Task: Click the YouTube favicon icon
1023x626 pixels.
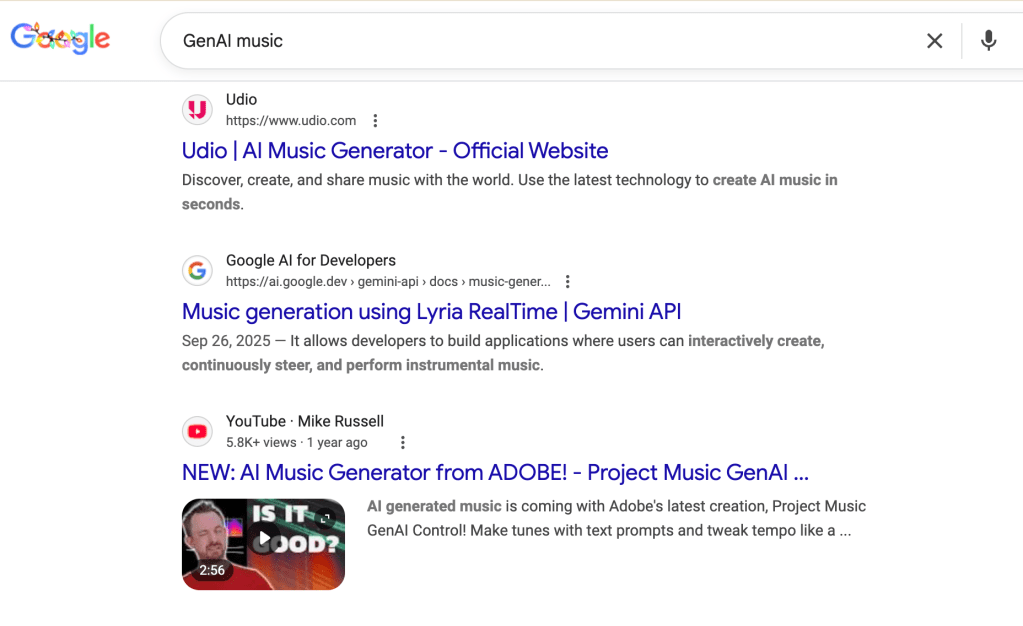Action: click(198, 432)
